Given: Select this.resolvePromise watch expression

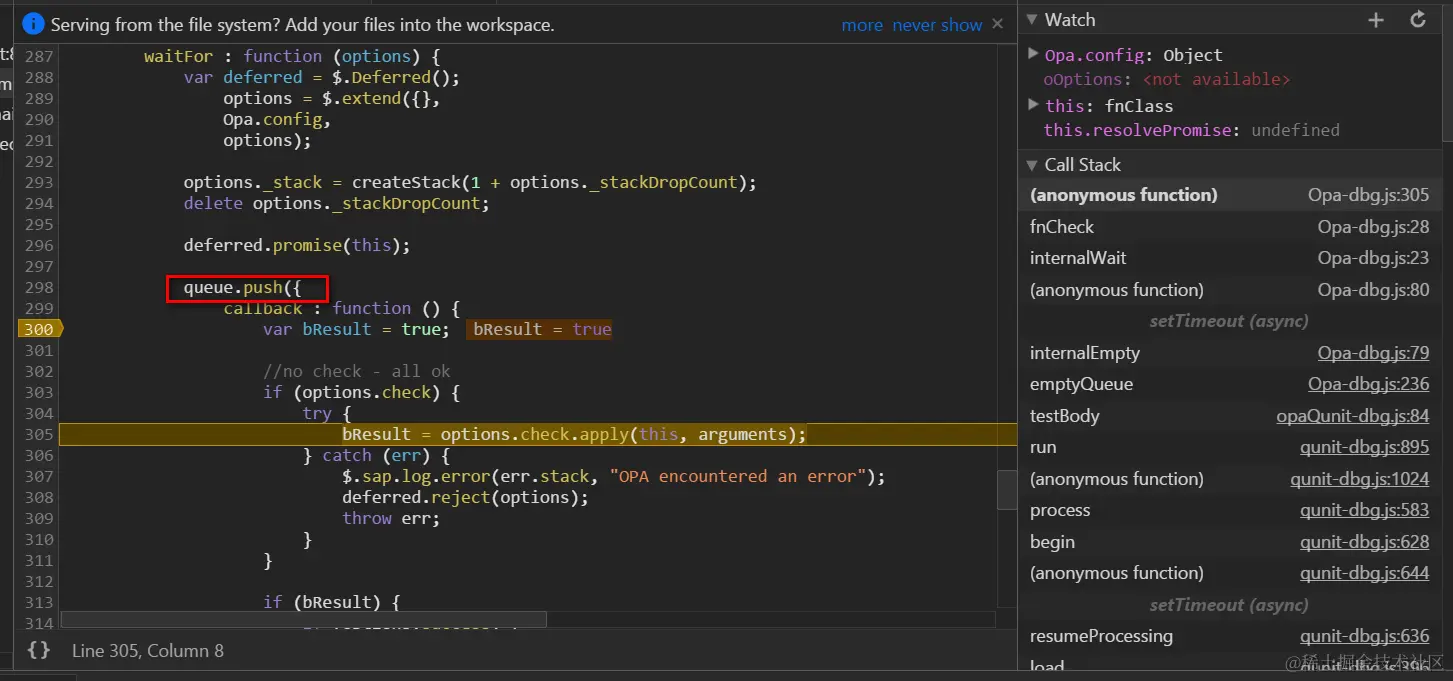Looking at the screenshot, I should click(1191, 130).
